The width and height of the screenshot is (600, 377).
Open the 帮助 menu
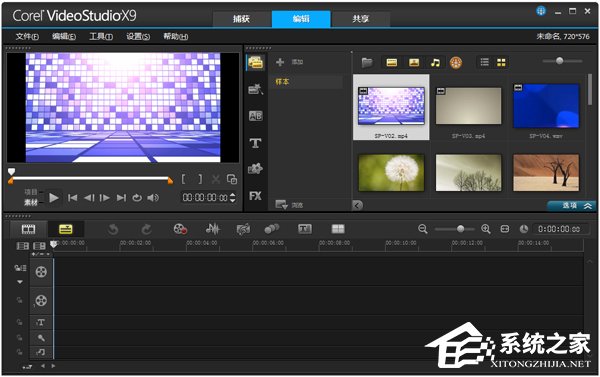[176, 36]
